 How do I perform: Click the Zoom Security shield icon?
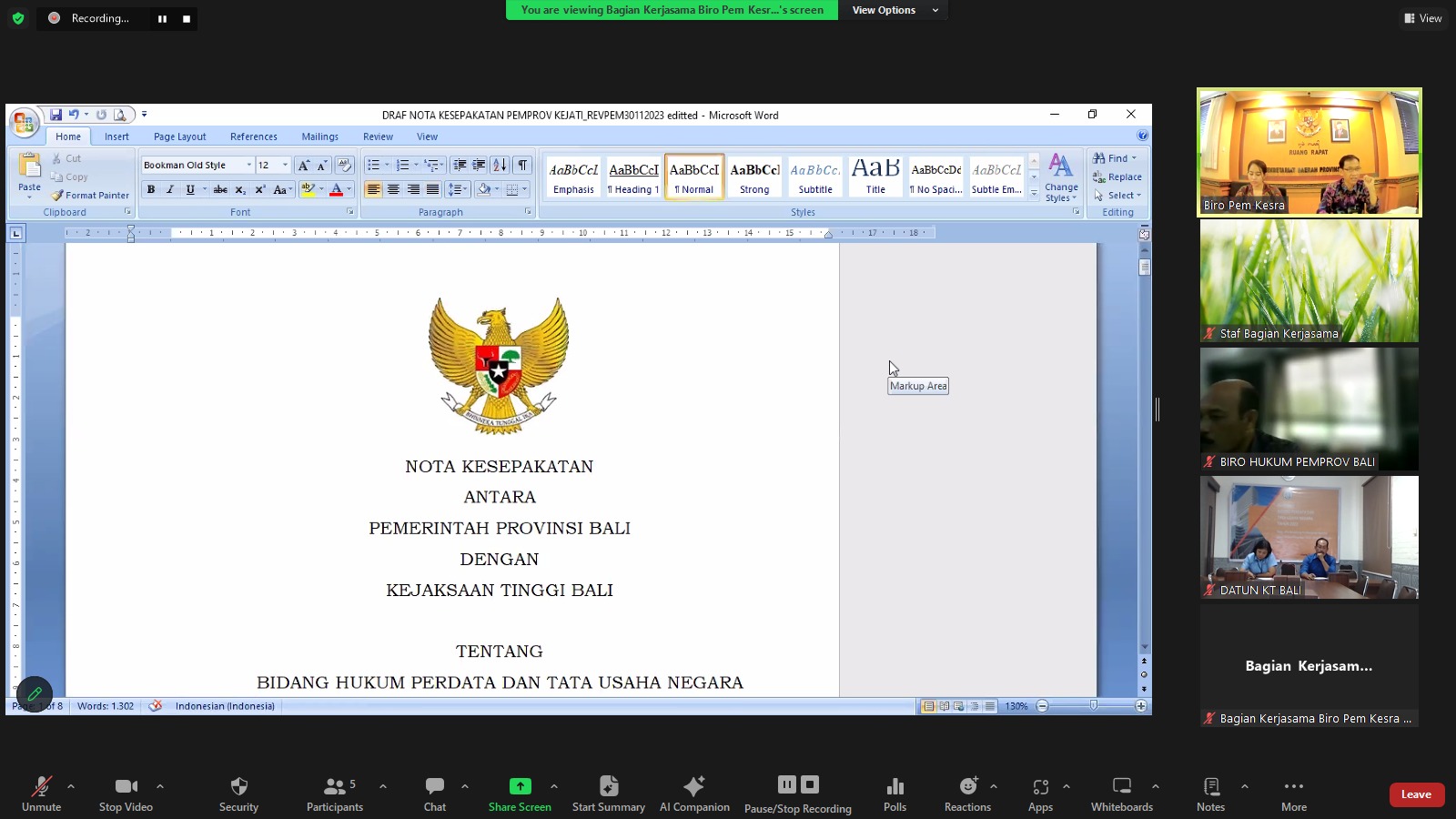click(238, 786)
